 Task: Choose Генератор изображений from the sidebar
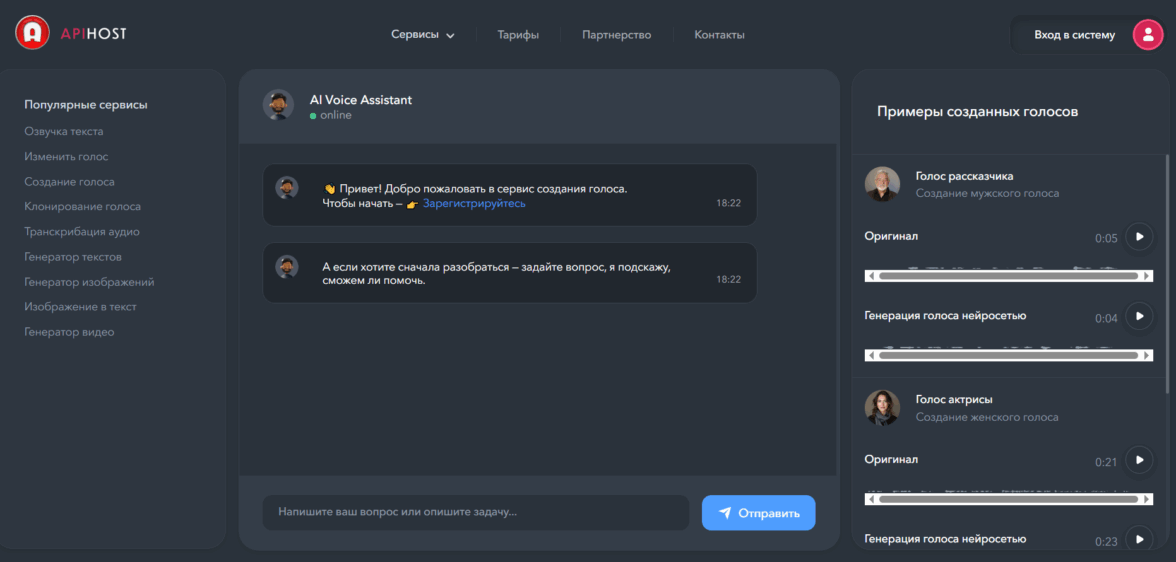(89, 282)
